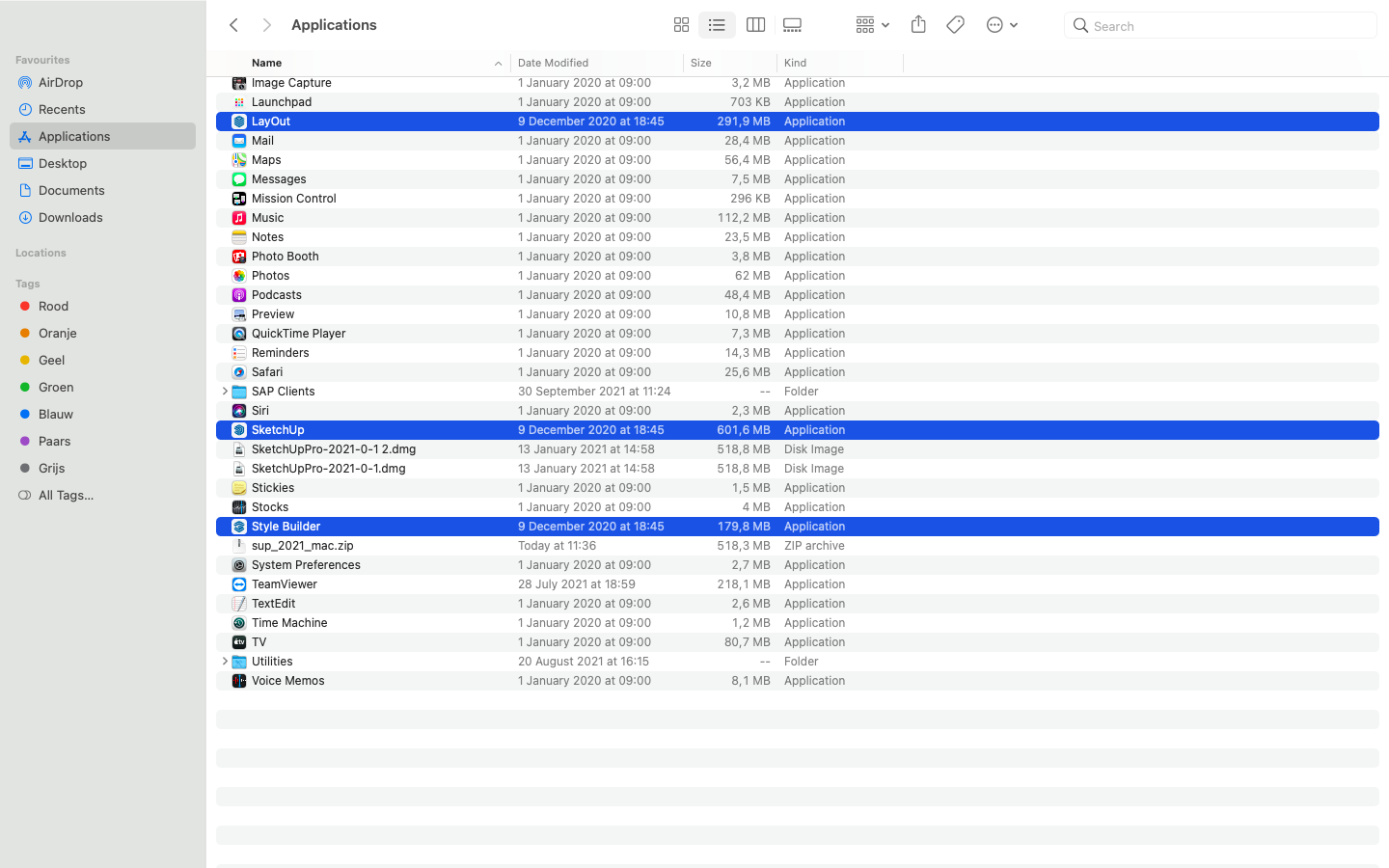Image resolution: width=1389 pixels, height=868 pixels.
Task: Open AirDrop in the sidebar
Action: click(x=102, y=83)
